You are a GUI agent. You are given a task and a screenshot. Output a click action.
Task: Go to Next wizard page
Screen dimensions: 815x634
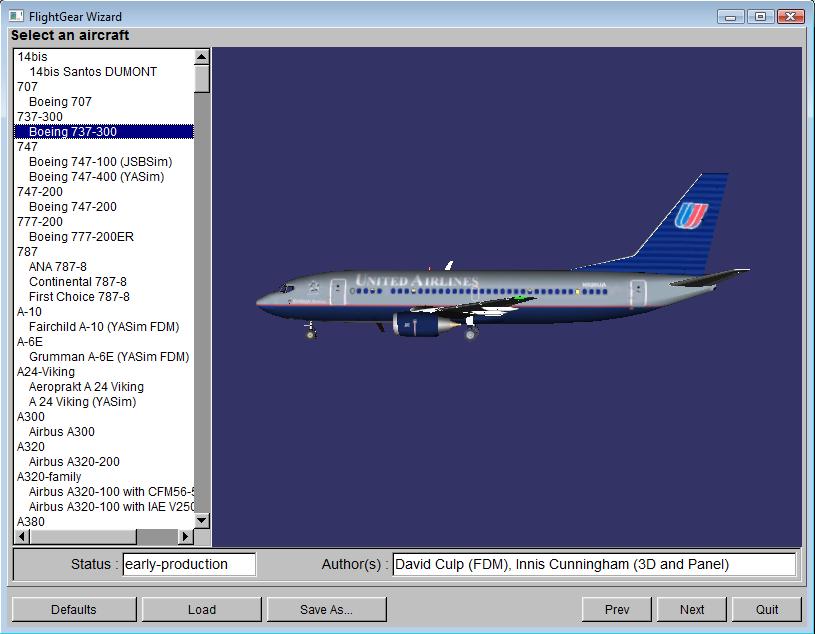pos(692,609)
